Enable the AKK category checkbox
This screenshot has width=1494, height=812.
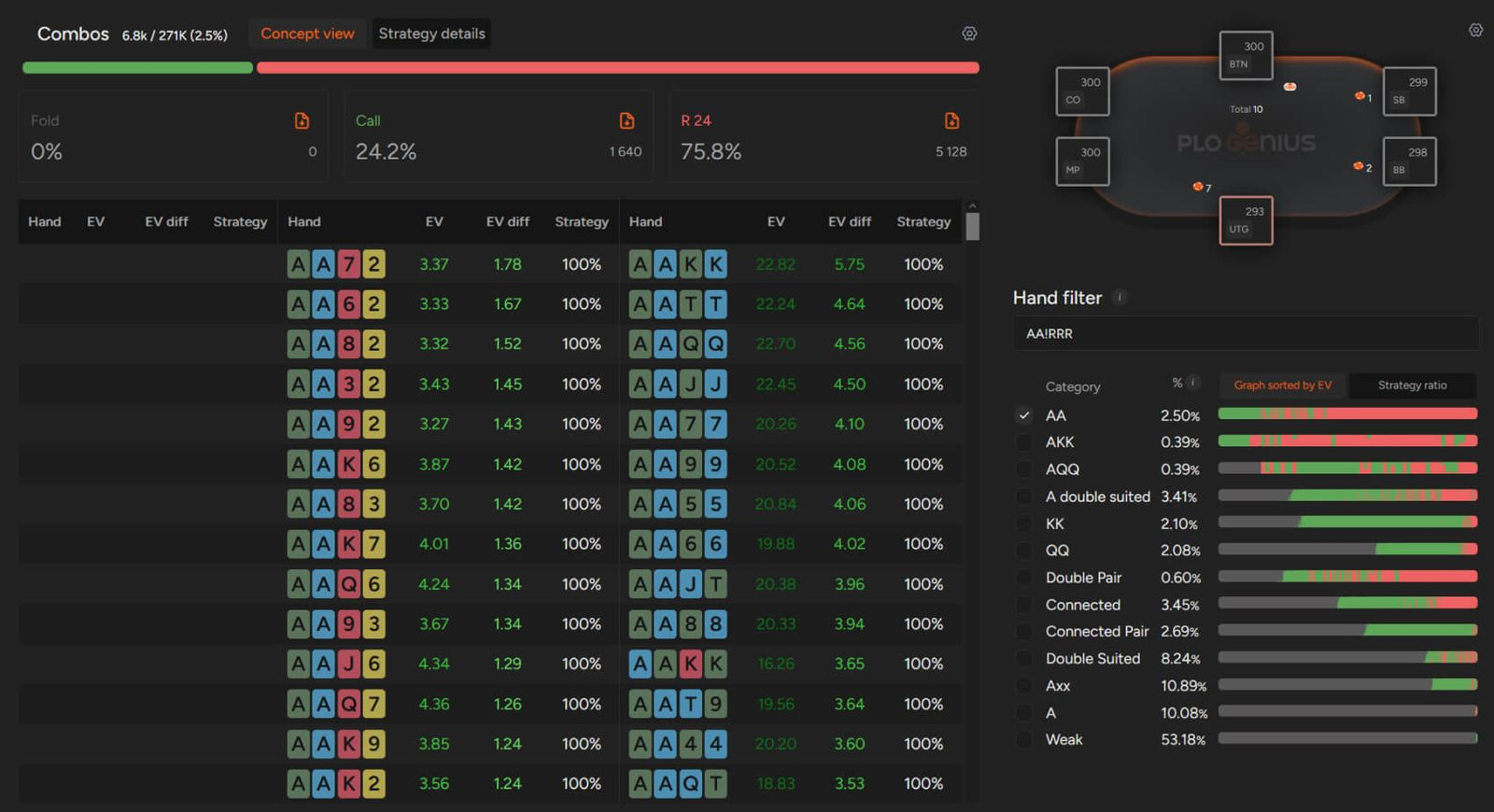tap(1024, 442)
